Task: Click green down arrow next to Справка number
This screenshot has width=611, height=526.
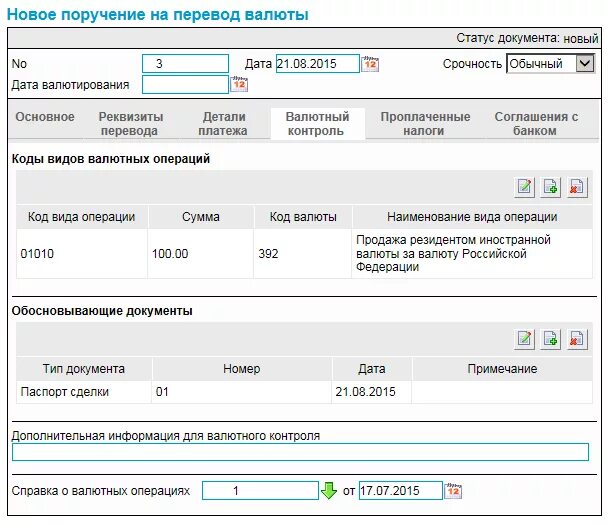Action: 329,491
